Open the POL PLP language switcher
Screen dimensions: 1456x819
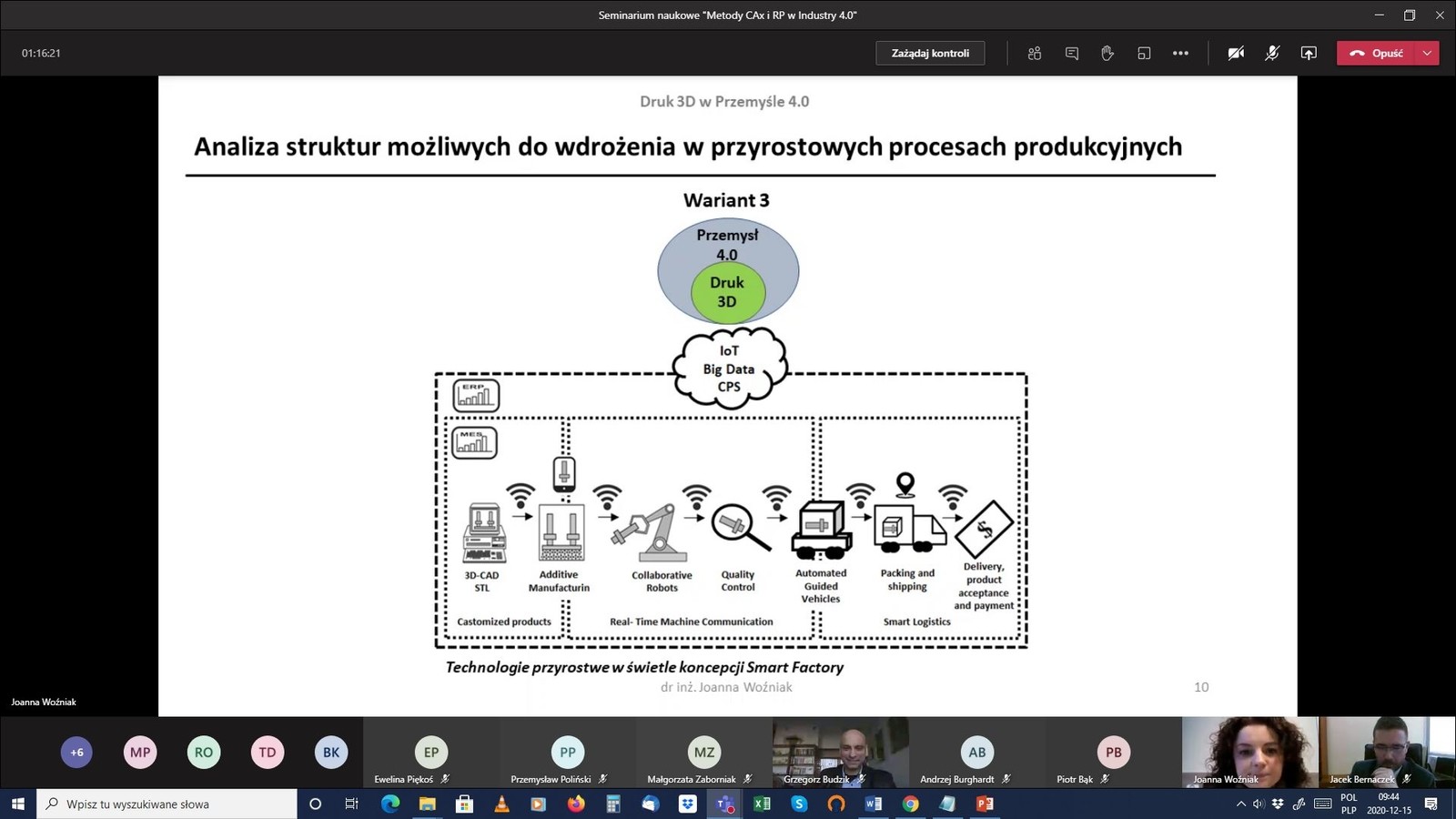pyautogui.click(x=1349, y=804)
